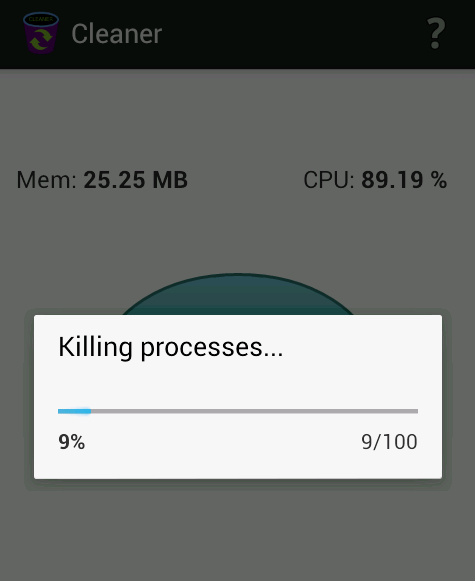Viewport: 475px width, 581px height.
Task: Tap the CPU: label text
Action: pyautogui.click(x=329, y=180)
